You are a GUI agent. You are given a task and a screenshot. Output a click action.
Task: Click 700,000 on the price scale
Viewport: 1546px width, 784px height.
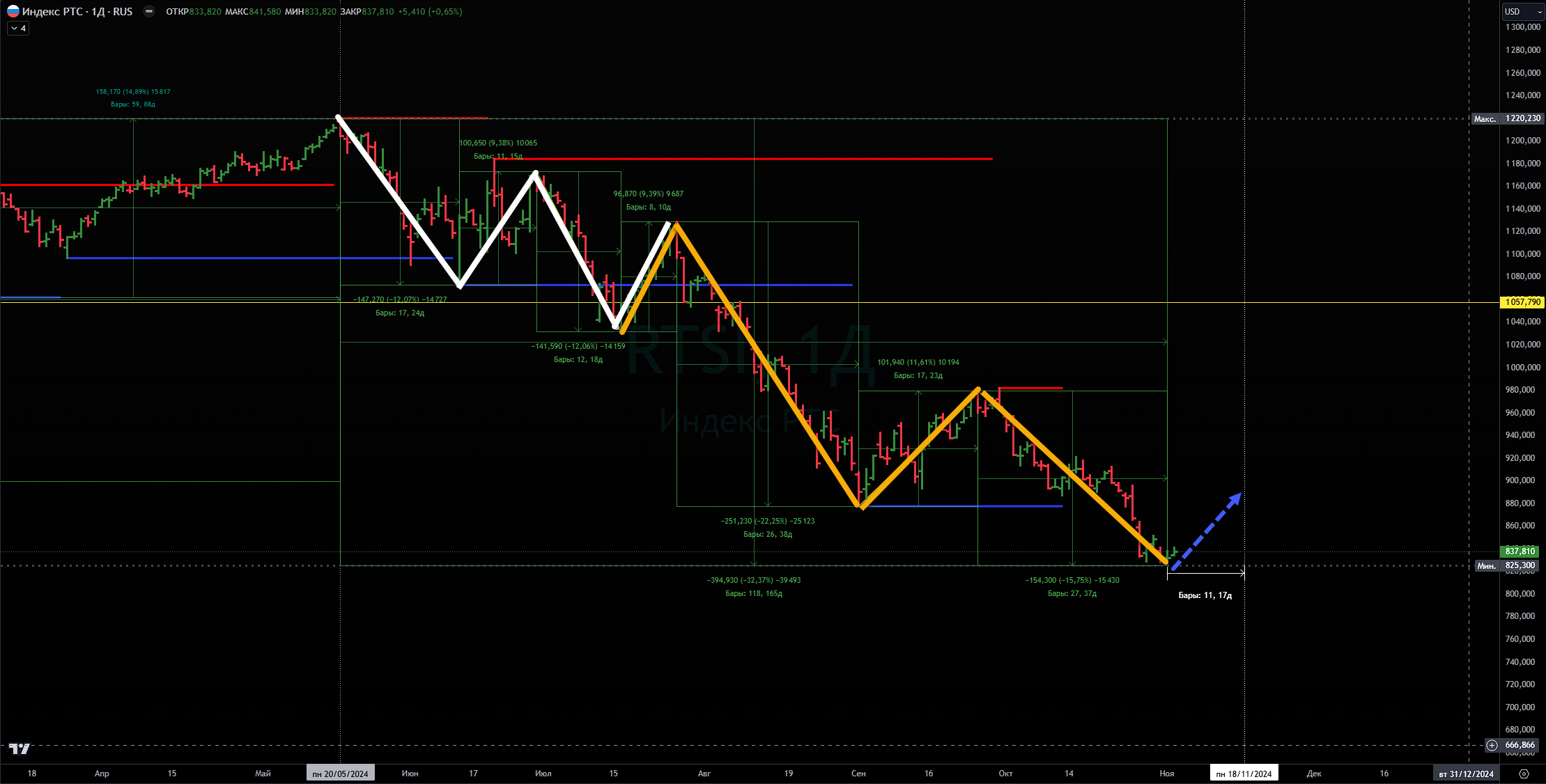1520,707
